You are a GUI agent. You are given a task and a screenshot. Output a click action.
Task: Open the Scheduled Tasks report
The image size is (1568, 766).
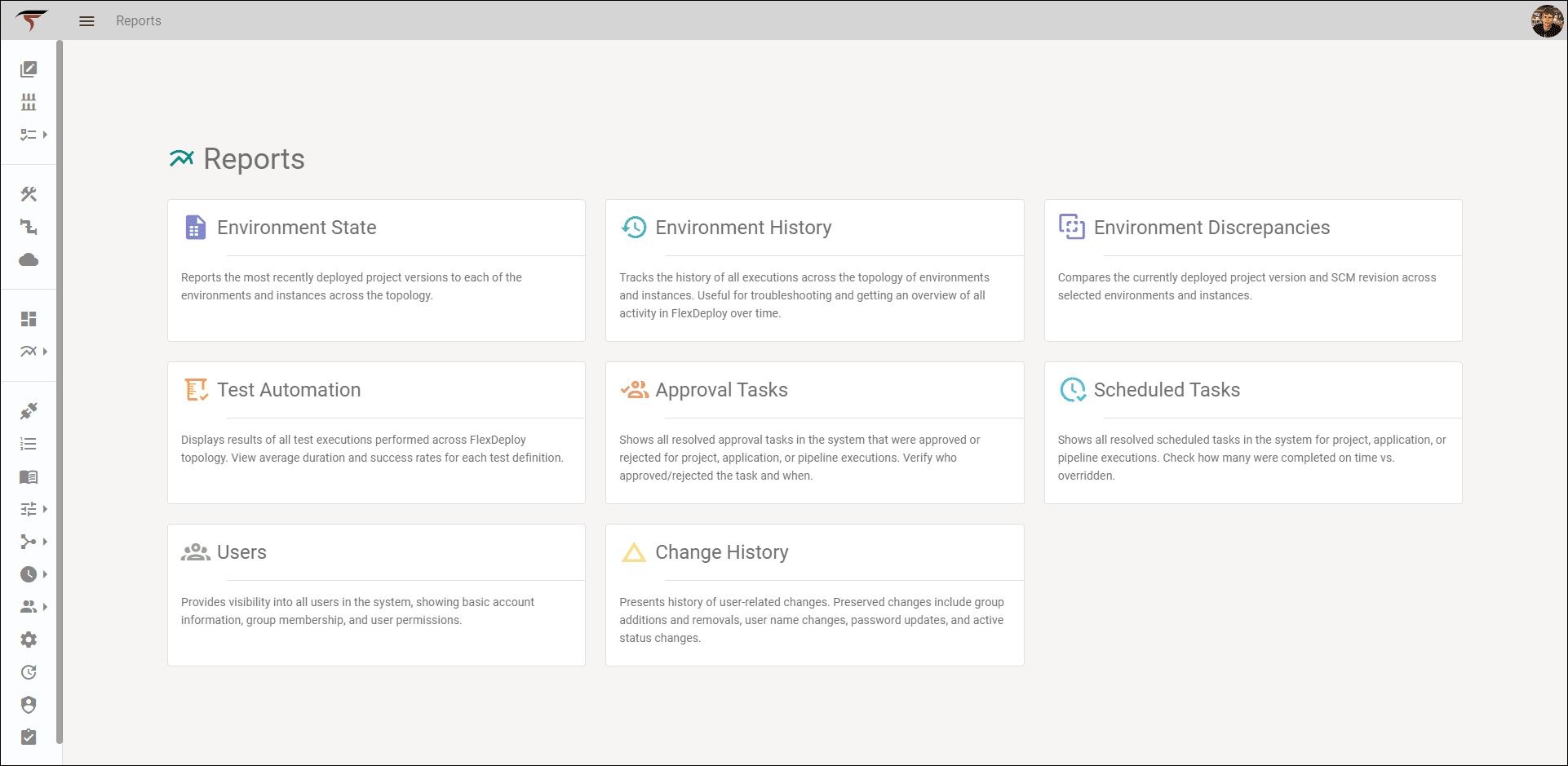pyautogui.click(x=1253, y=432)
